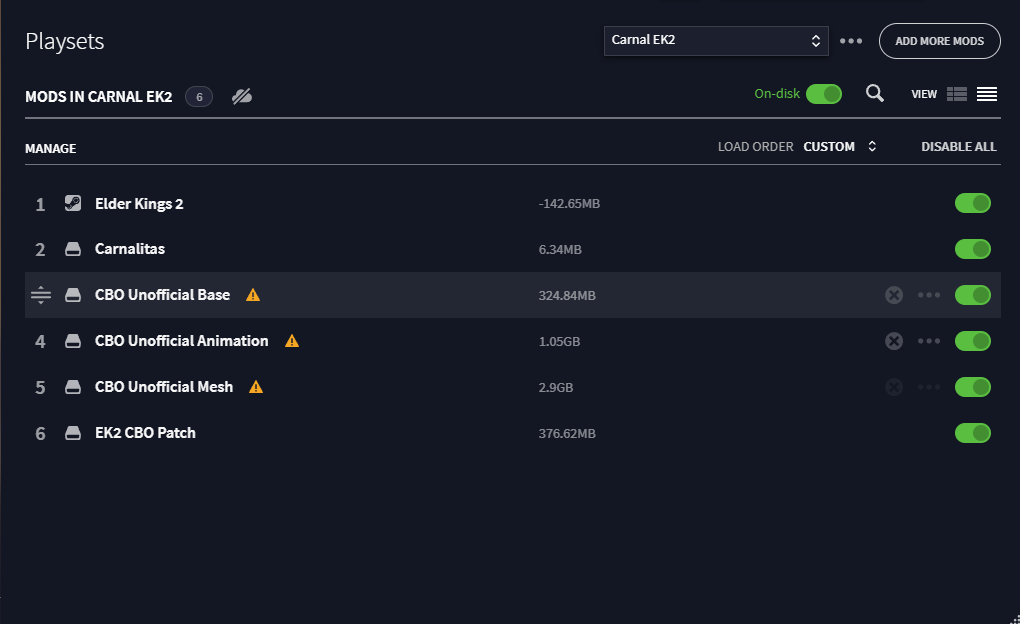The image size is (1020, 624).
Task: Disable the EK2 CBO Patch toggle
Action: click(x=973, y=433)
